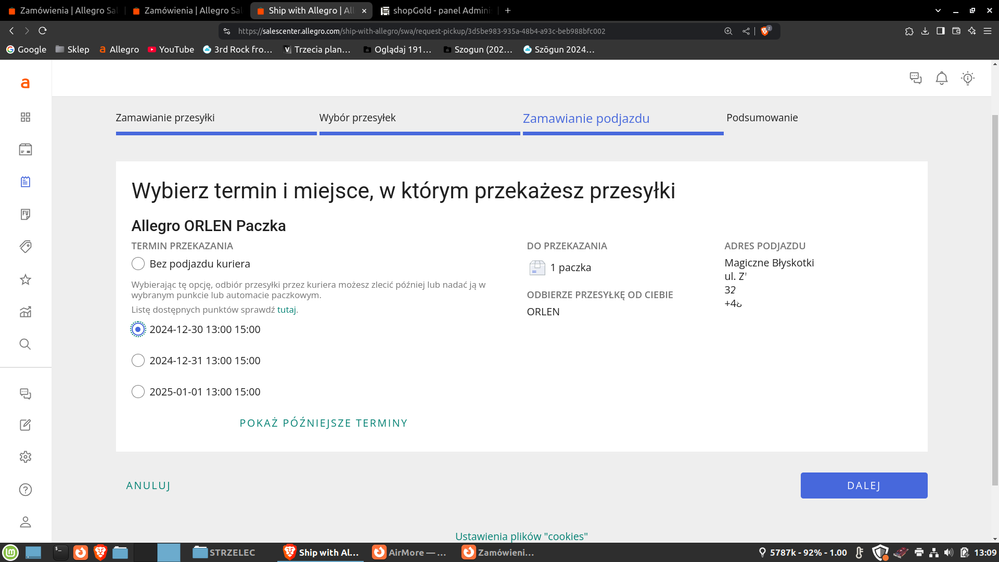Switch to the shopGold panel Admin tab
Viewport: 999px width, 562px height.
(436, 11)
